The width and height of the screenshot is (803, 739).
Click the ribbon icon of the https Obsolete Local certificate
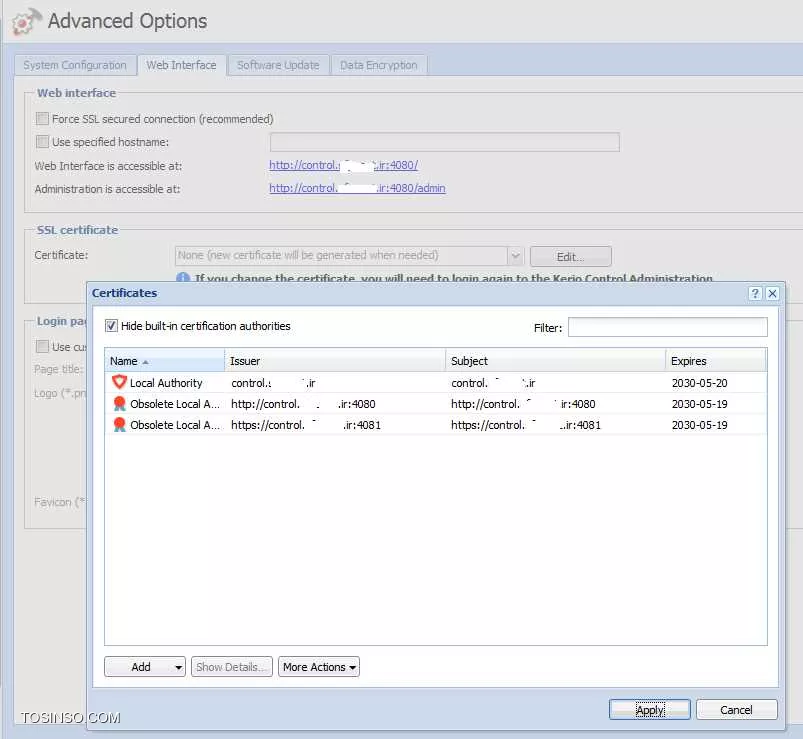pyautogui.click(x=119, y=425)
